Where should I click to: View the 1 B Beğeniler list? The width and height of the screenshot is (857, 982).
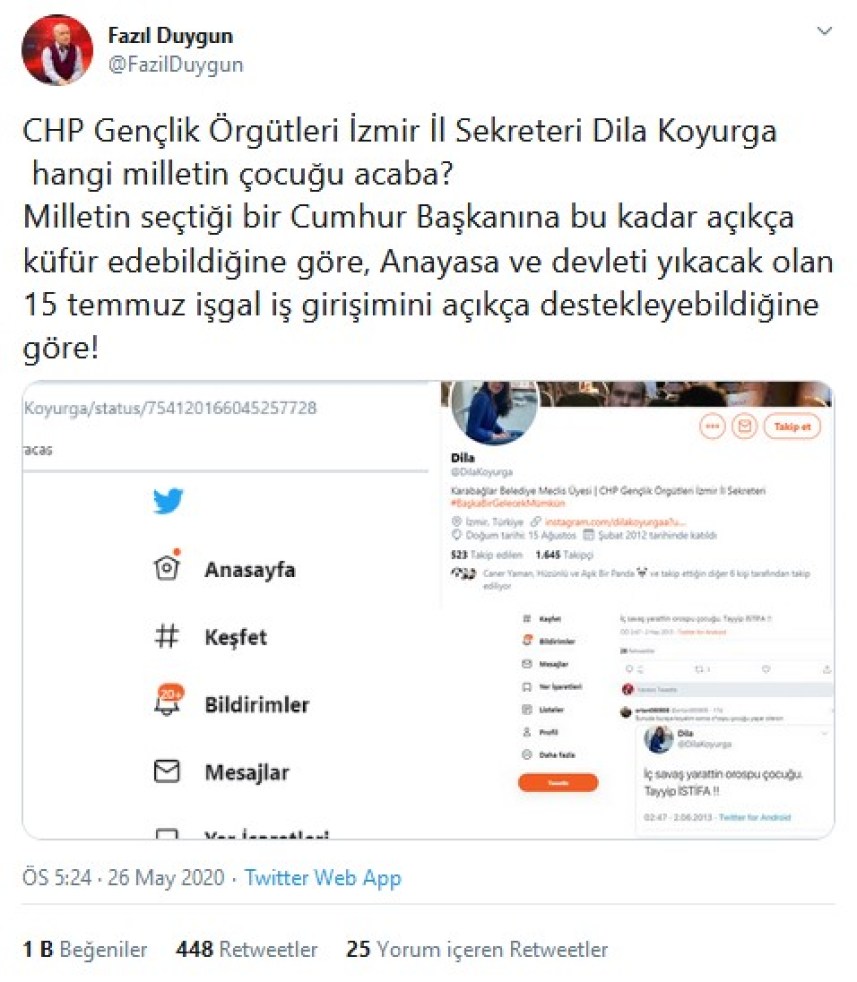pos(85,949)
